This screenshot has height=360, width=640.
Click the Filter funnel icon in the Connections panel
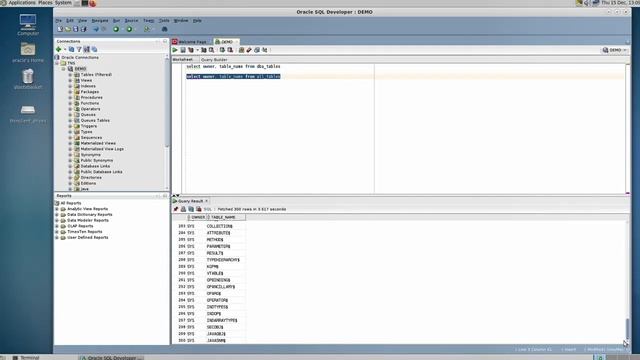[x=79, y=49]
